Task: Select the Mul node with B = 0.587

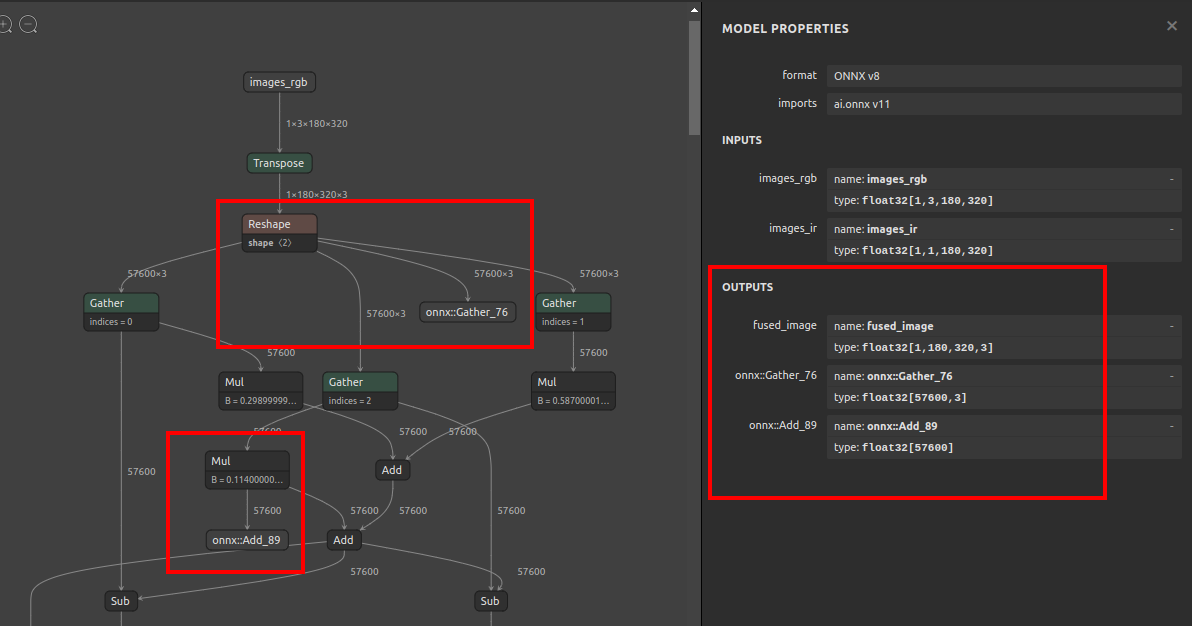Action: (573, 391)
